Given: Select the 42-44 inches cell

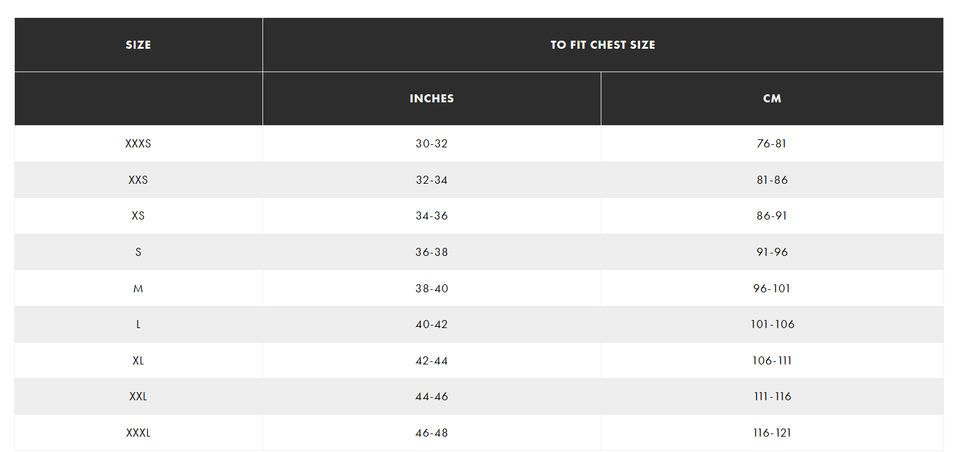Looking at the screenshot, I should pyautogui.click(x=431, y=360).
